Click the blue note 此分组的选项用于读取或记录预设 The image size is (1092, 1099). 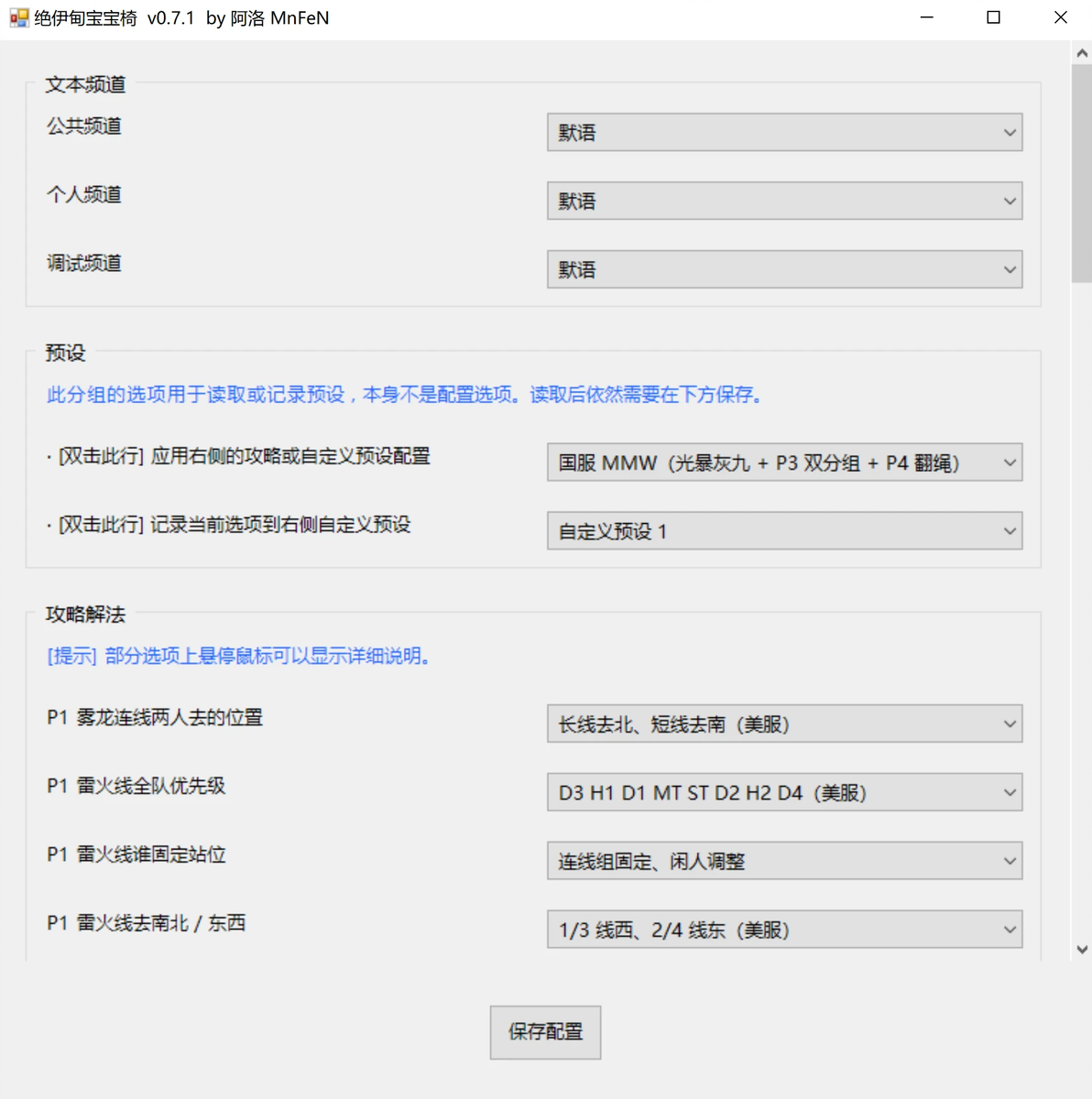pos(405,395)
